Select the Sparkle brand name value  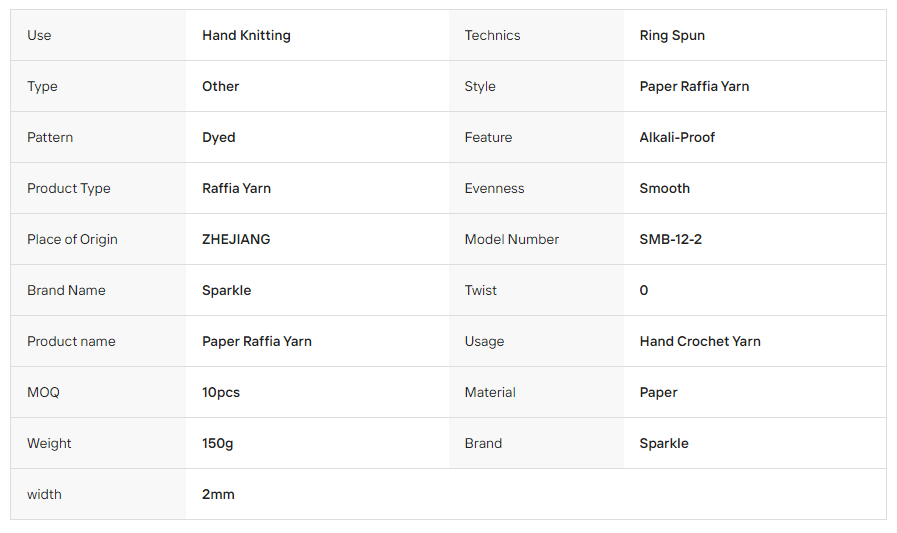227,290
